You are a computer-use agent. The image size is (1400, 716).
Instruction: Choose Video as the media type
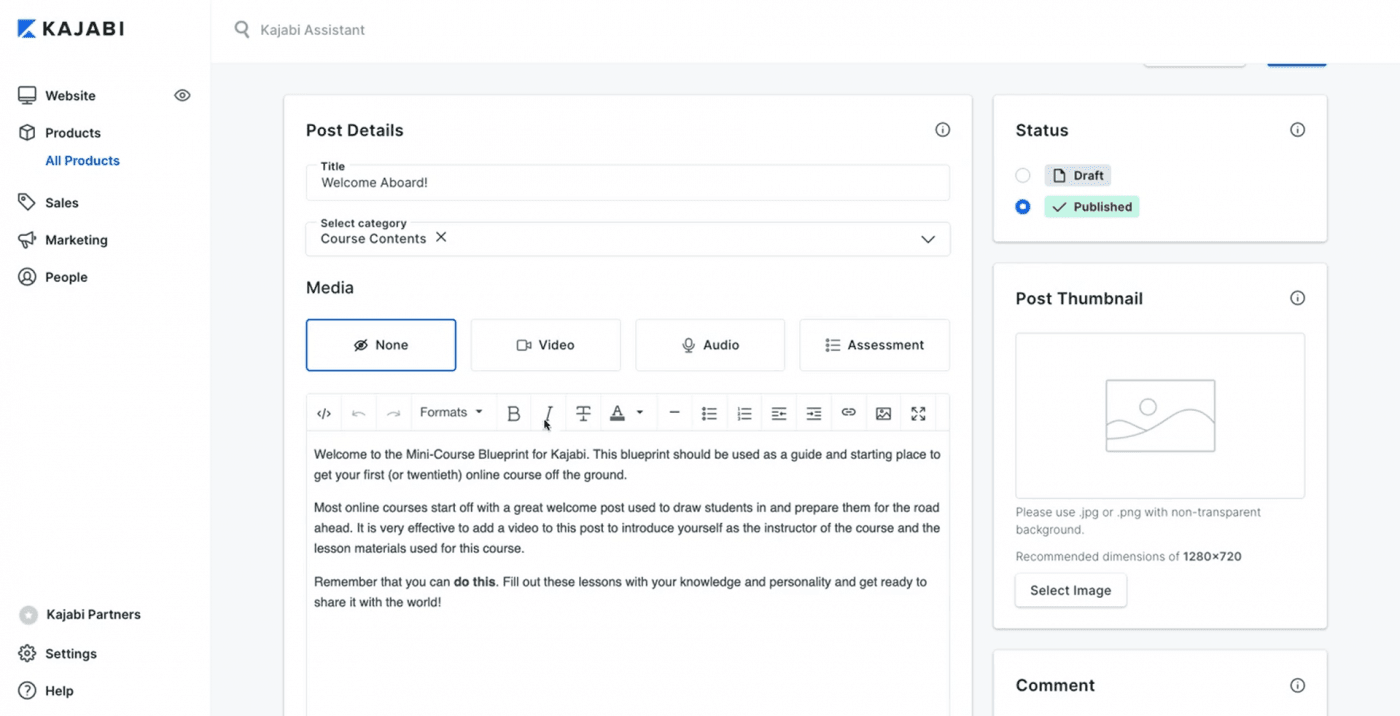click(x=546, y=345)
